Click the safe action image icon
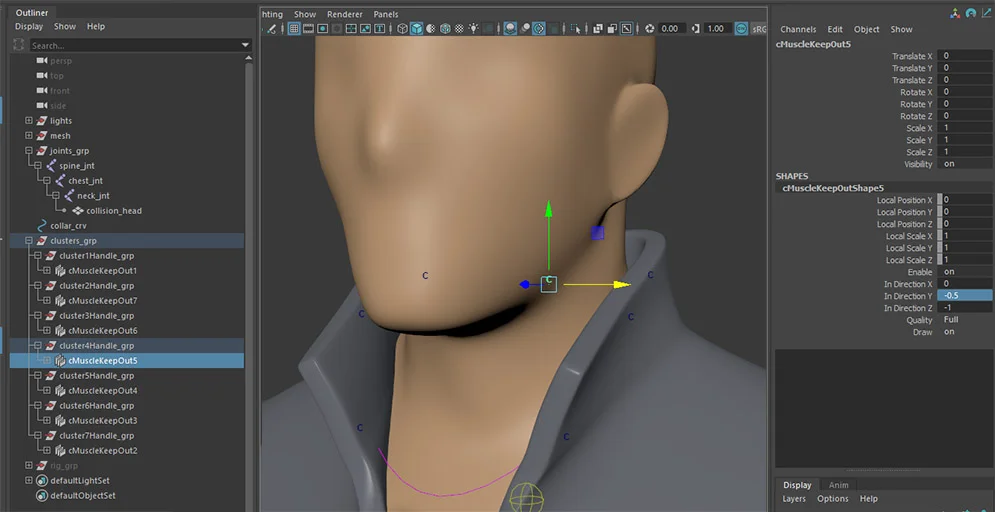Image resolution: width=995 pixels, height=512 pixels. [366, 29]
